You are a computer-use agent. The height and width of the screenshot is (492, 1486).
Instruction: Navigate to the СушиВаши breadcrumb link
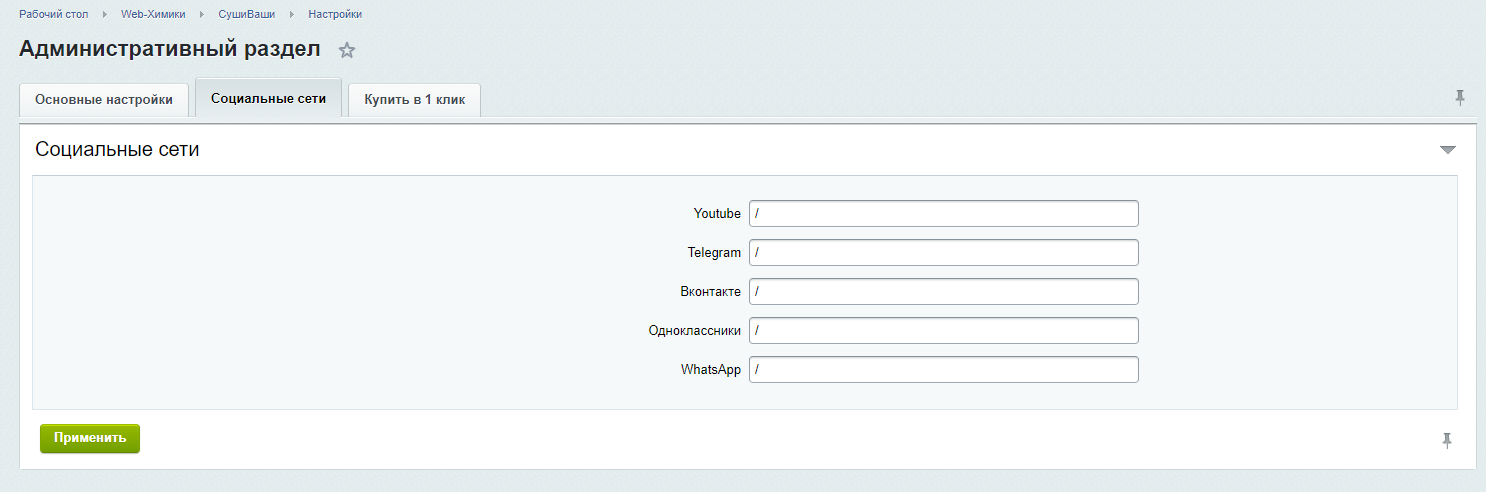click(x=246, y=15)
